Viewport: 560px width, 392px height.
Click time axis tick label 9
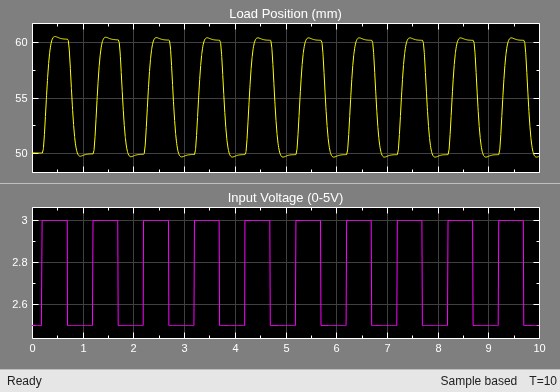(x=489, y=348)
